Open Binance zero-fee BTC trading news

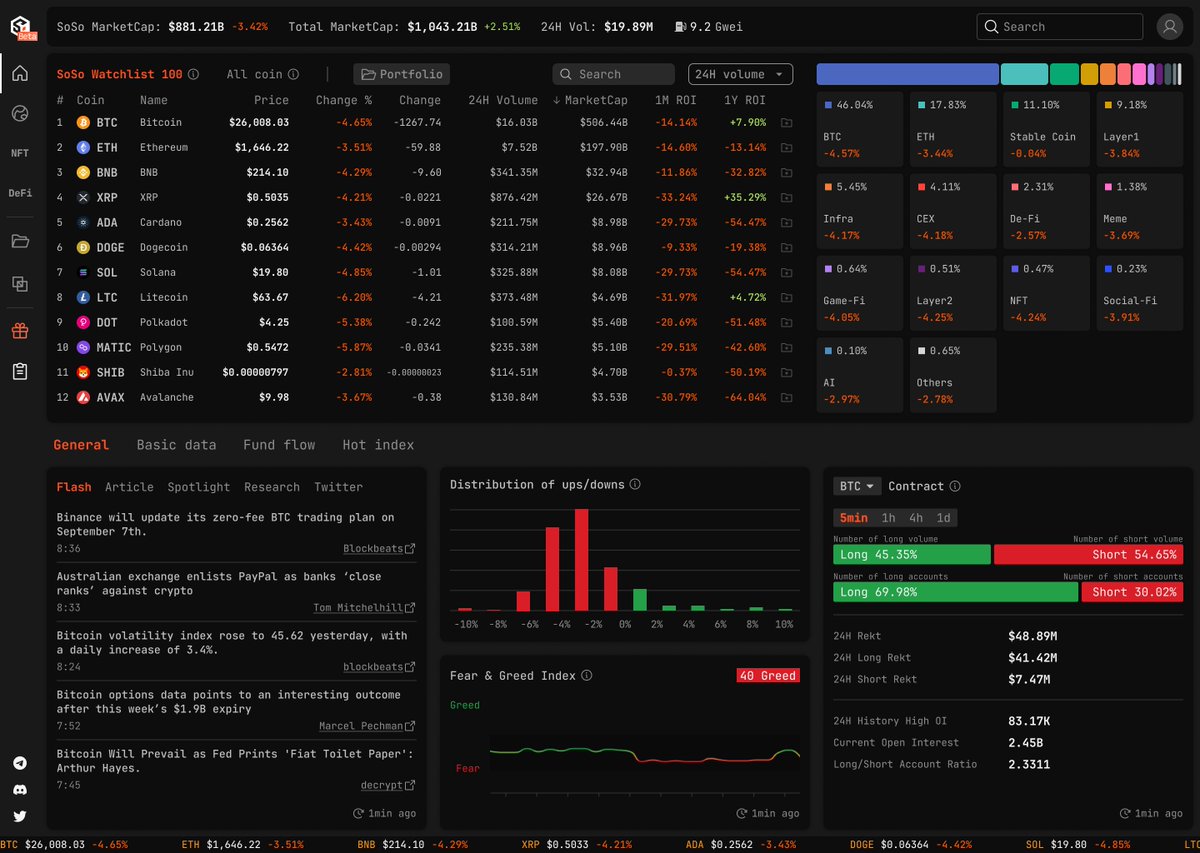tap(226, 524)
